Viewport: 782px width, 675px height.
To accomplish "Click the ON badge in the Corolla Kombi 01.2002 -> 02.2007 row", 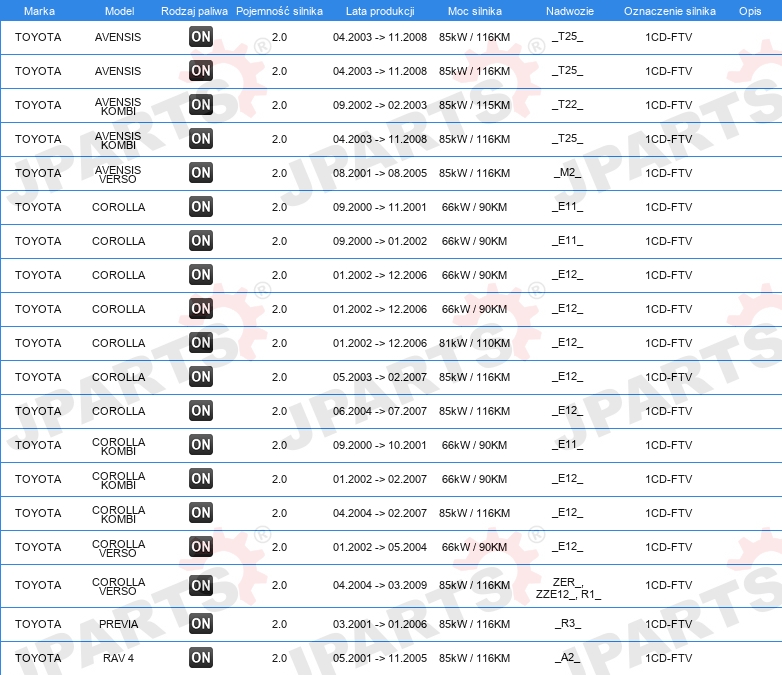I will click(201, 478).
